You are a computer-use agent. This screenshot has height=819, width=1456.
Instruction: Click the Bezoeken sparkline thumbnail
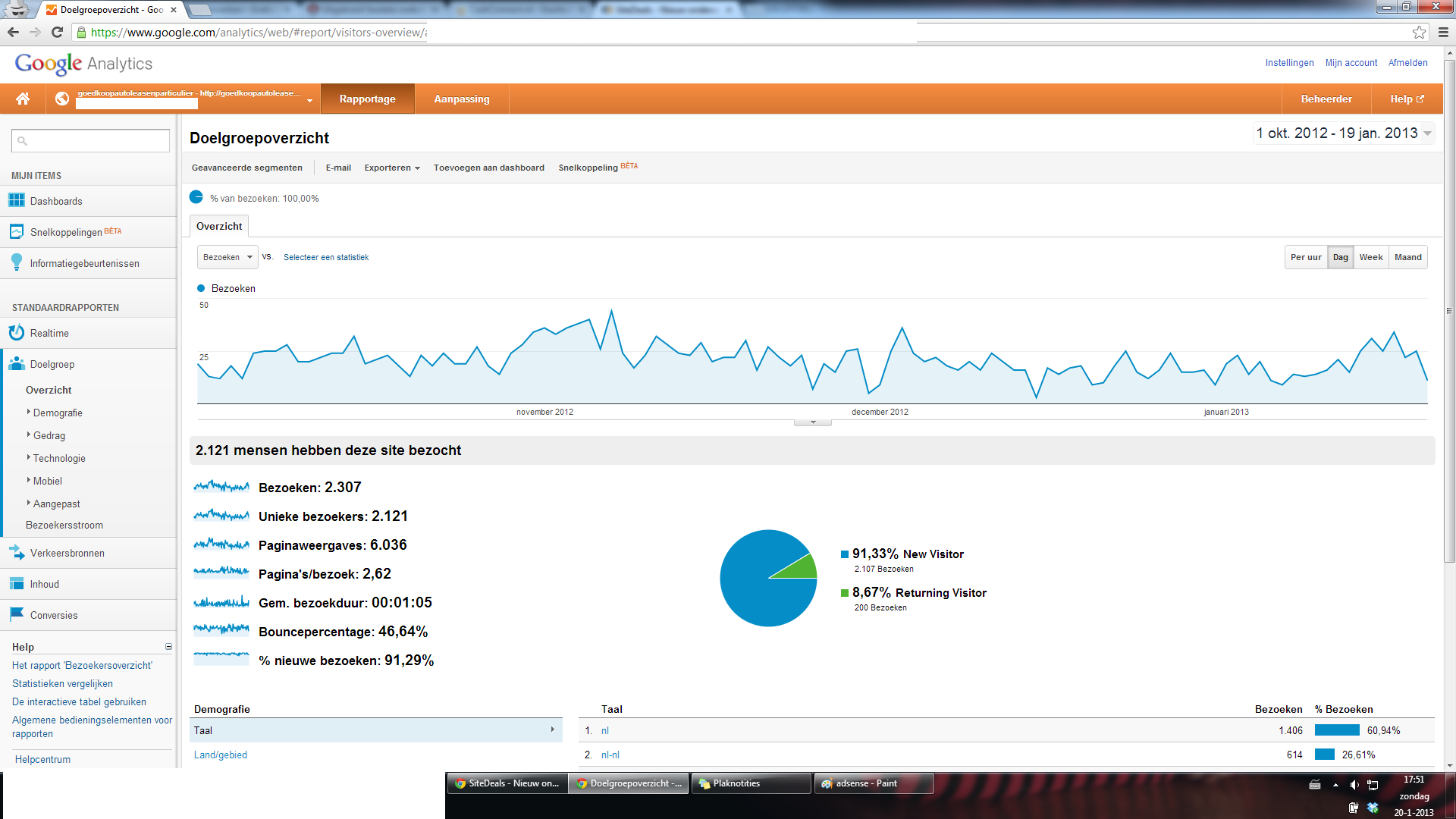pos(221,486)
